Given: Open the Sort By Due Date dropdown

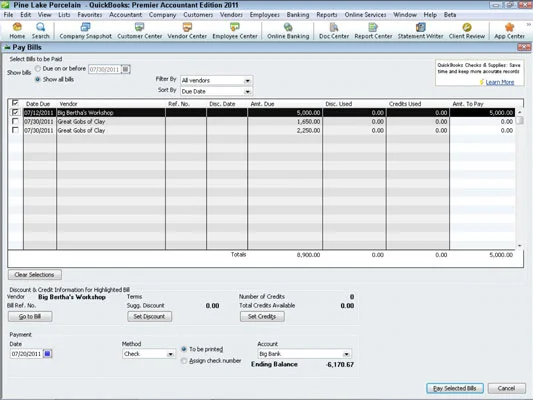Looking at the screenshot, I should point(247,91).
